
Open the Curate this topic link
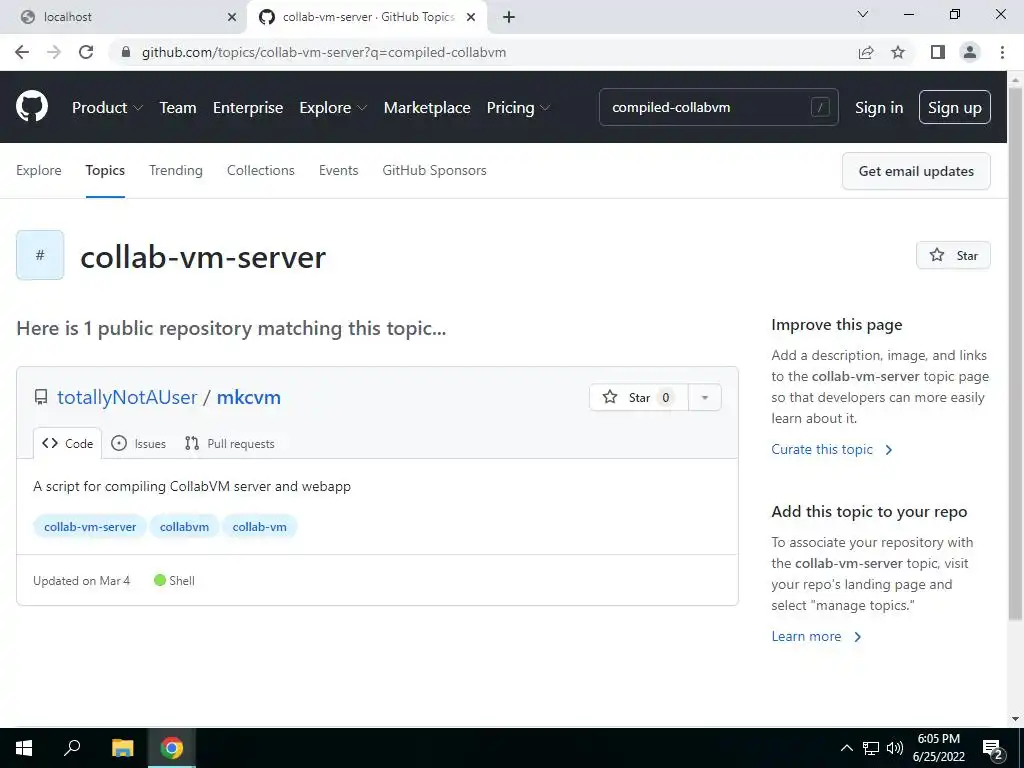(831, 449)
